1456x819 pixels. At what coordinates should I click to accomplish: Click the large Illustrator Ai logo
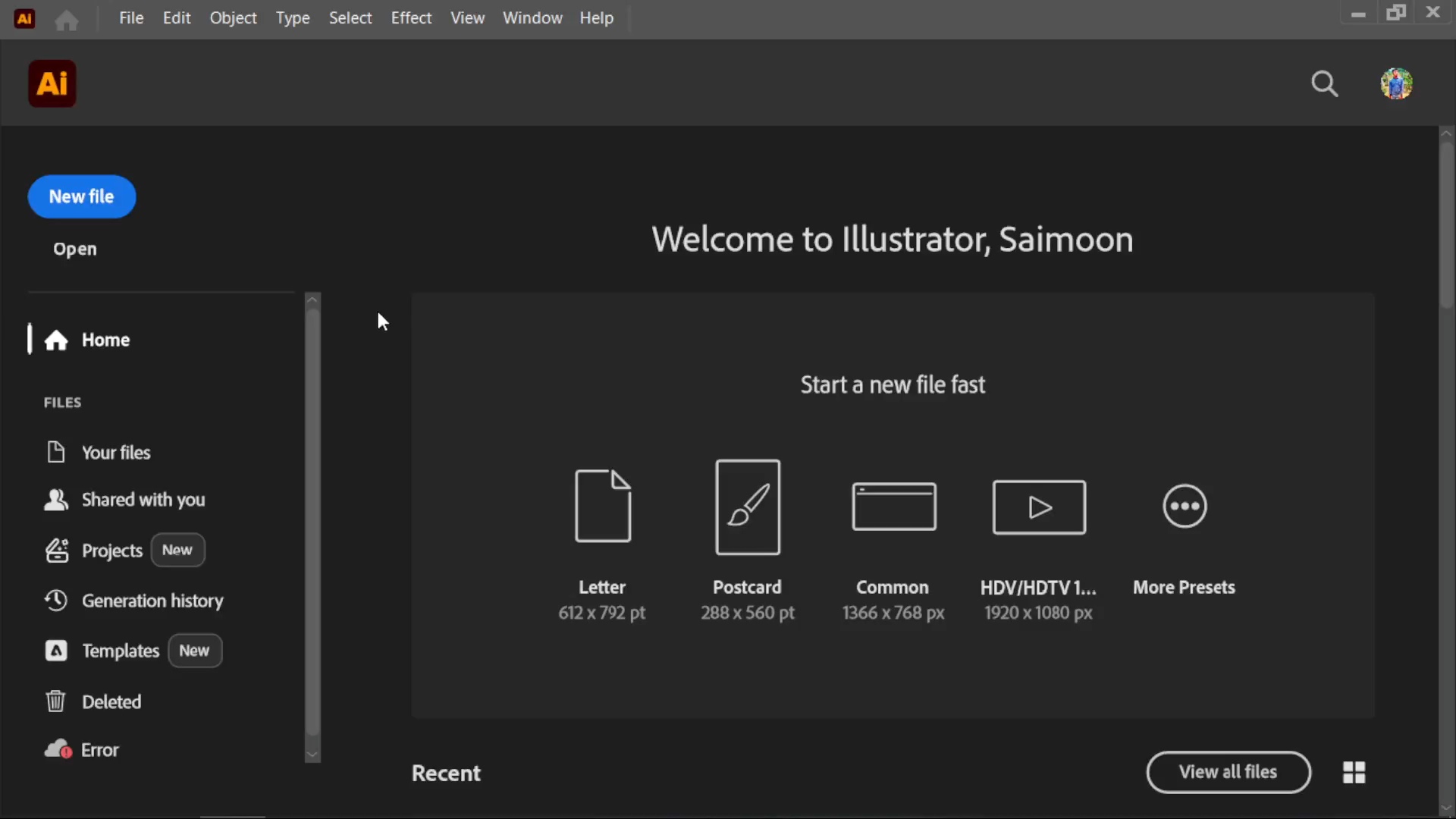[52, 83]
